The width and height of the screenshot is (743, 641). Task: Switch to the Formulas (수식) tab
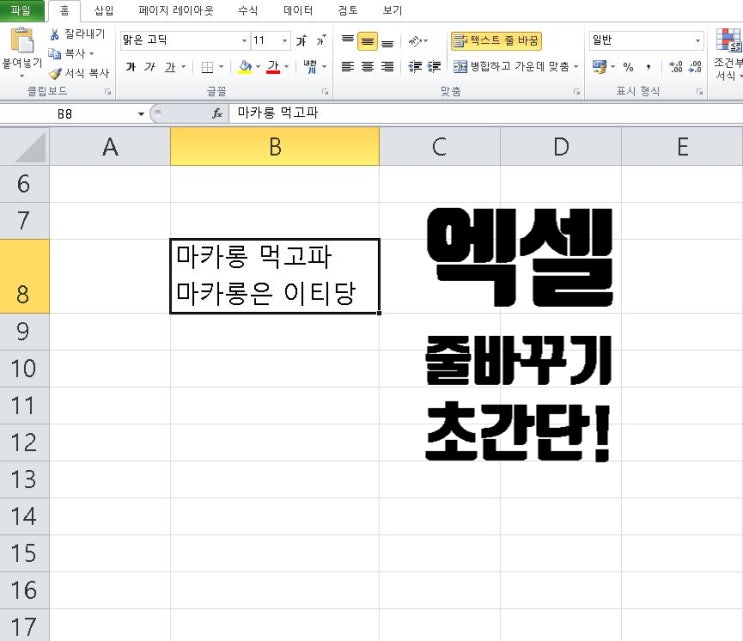tap(248, 10)
